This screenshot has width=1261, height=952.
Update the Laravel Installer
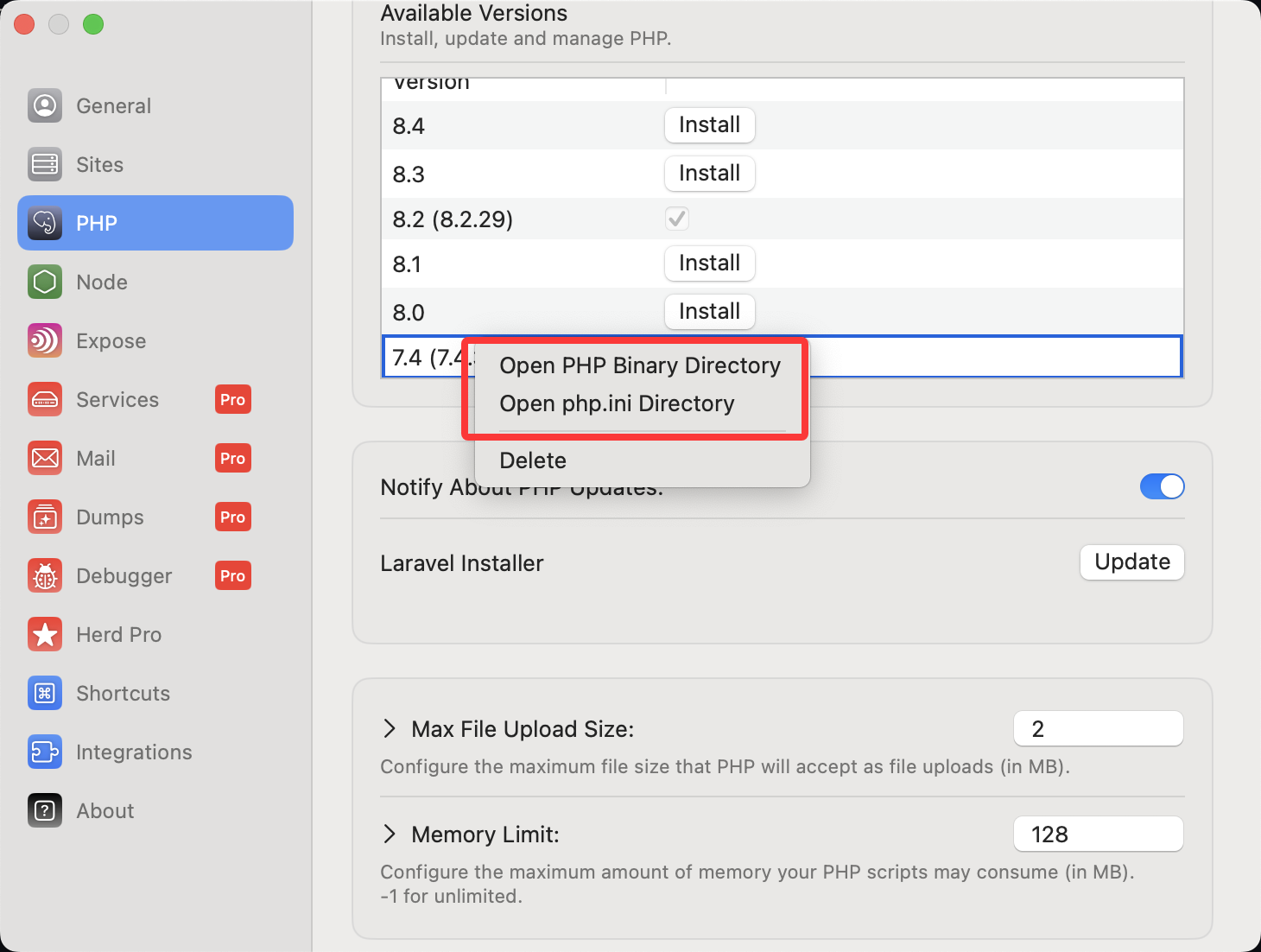(x=1131, y=562)
